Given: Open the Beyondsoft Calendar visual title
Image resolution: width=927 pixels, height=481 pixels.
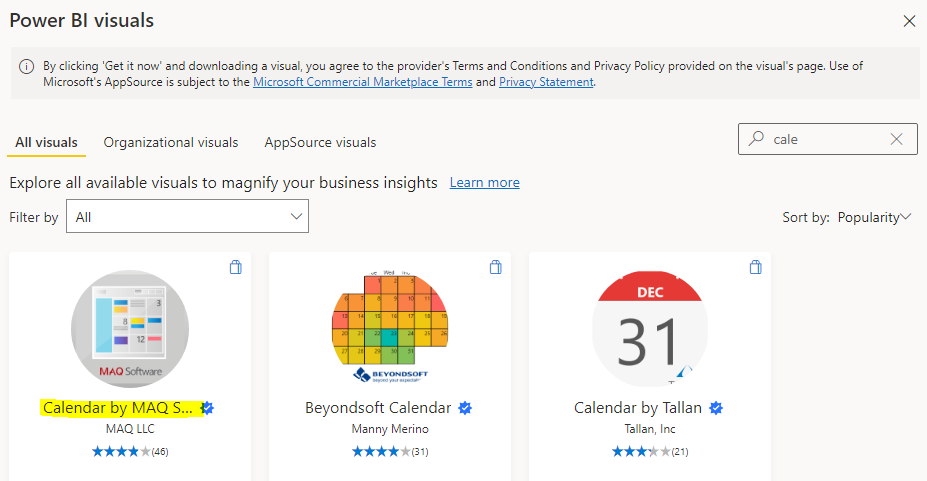Looking at the screenshot, I should coord(378,408).
